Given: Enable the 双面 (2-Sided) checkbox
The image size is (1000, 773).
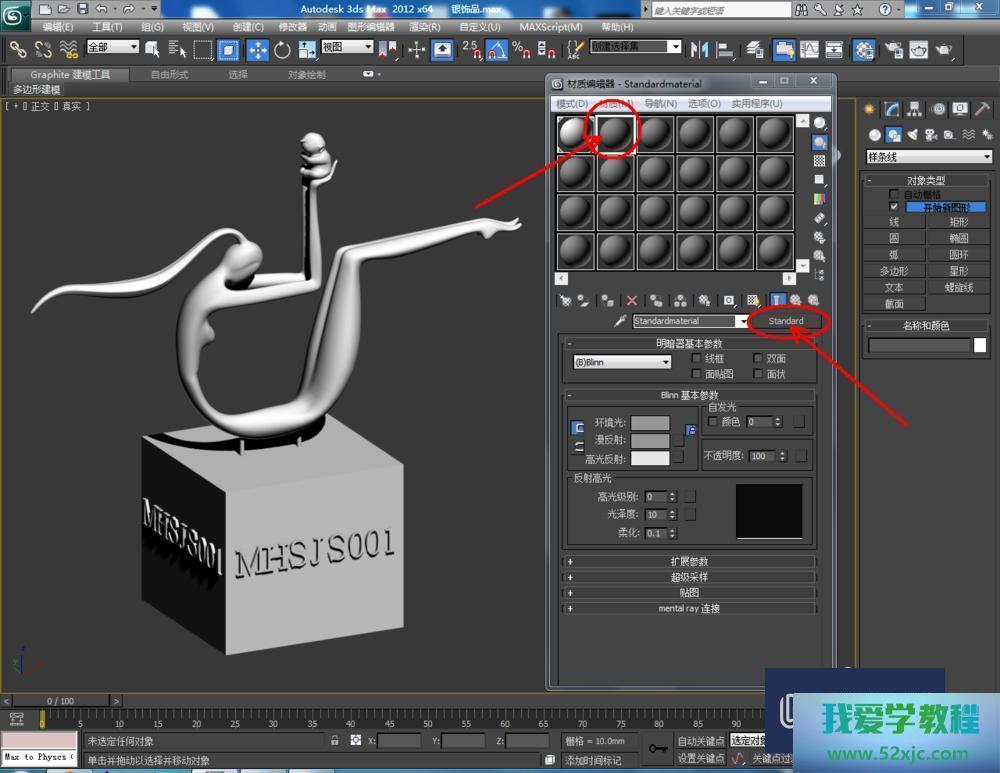Looking at the screenshot, I should [758, 358].
